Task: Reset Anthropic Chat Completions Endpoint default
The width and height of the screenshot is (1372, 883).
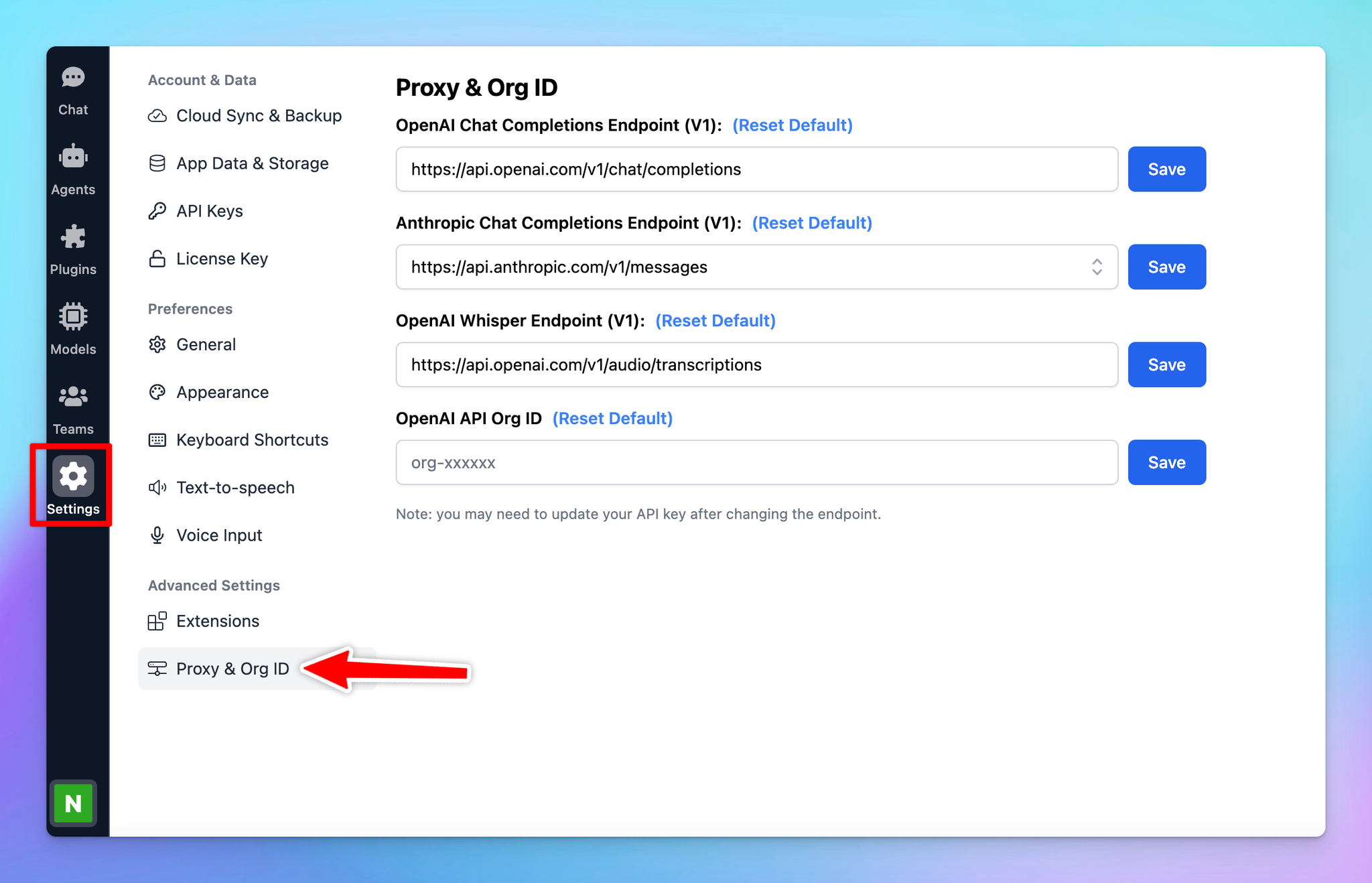Action: [x=812, y=223]
